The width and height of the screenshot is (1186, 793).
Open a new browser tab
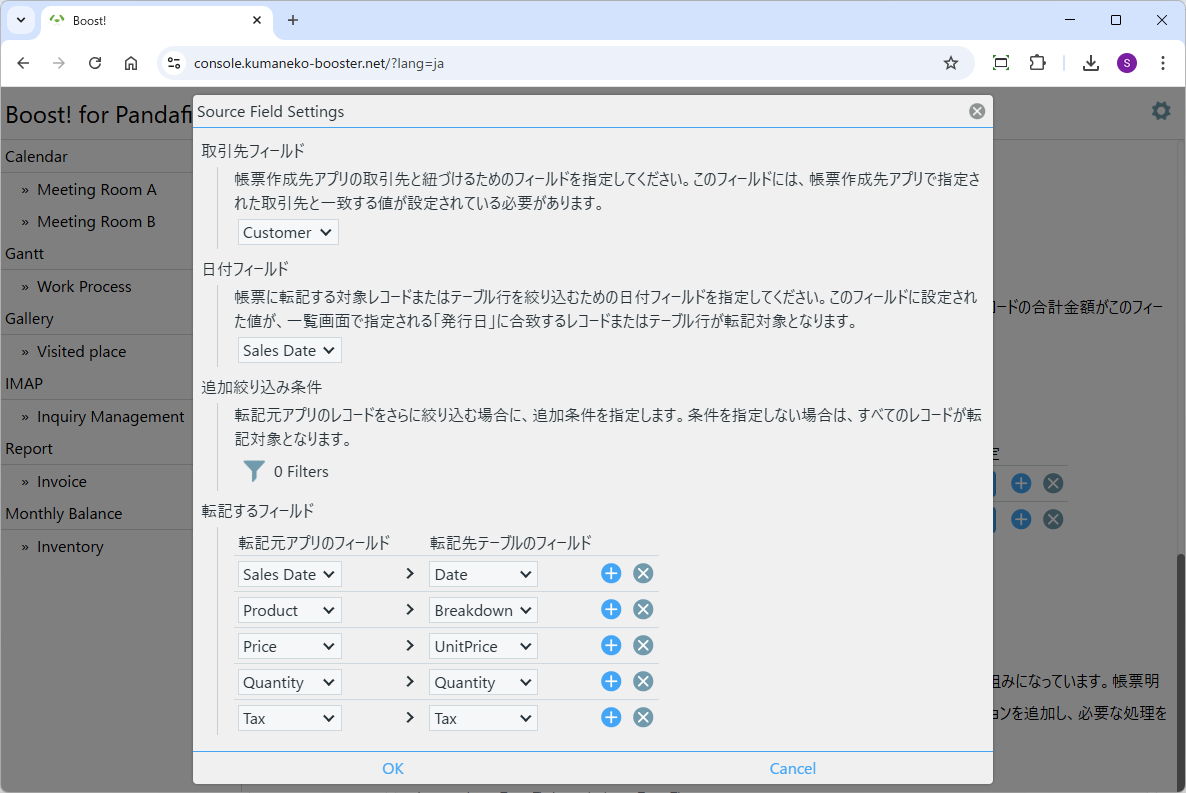pos(293,20)
